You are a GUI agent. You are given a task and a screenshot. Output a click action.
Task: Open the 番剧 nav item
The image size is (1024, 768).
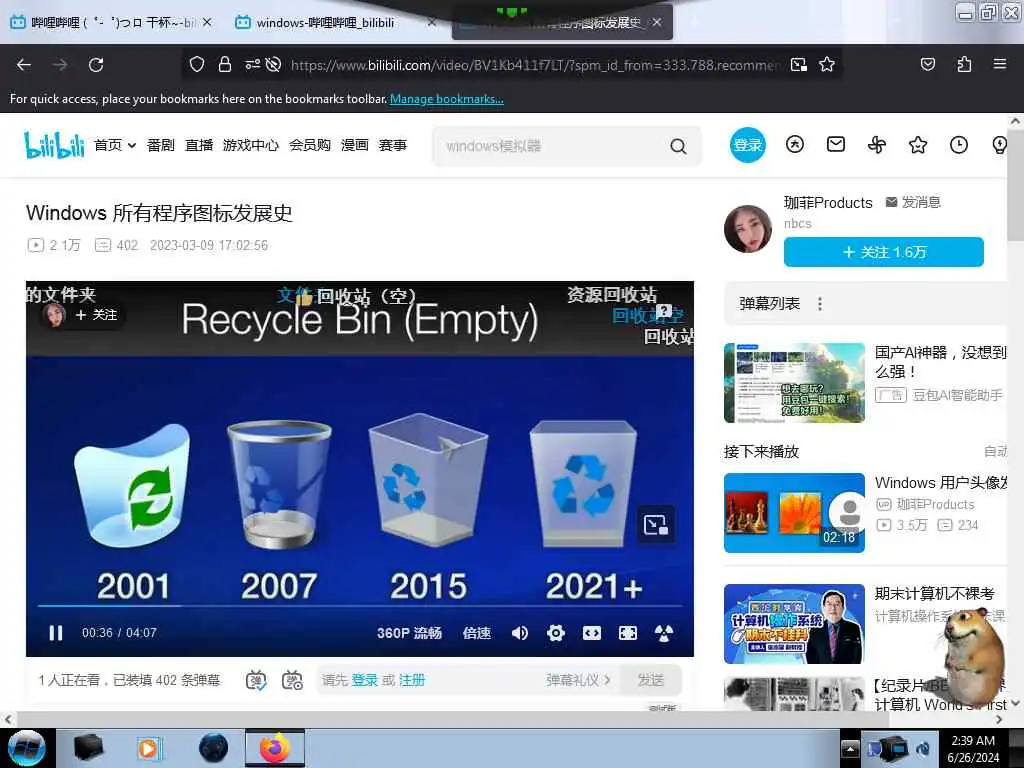[x=161, y=145]
